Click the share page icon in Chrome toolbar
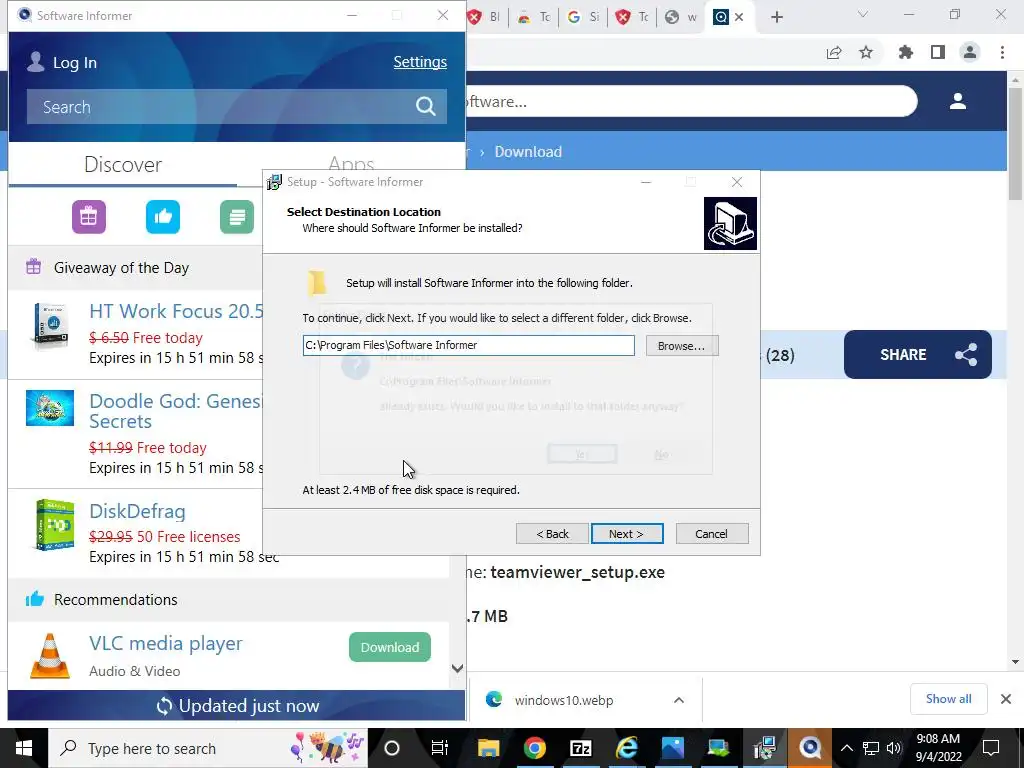1024x768 pixels. [x=834, y=52]
